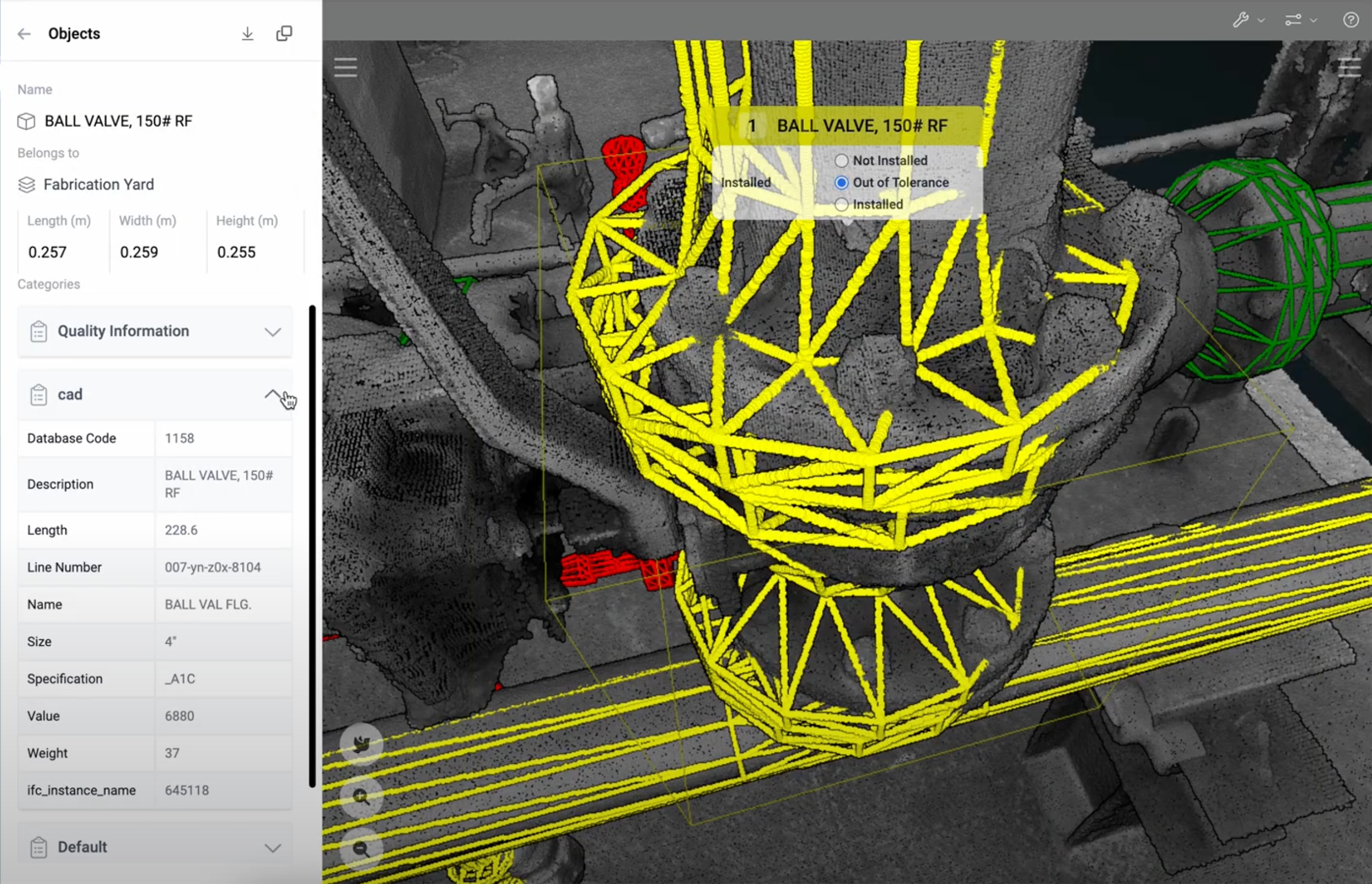The height and width of the screenshot is (884, 1372).
Task: Open the Help question mark icon
Action: [1351, 20]
